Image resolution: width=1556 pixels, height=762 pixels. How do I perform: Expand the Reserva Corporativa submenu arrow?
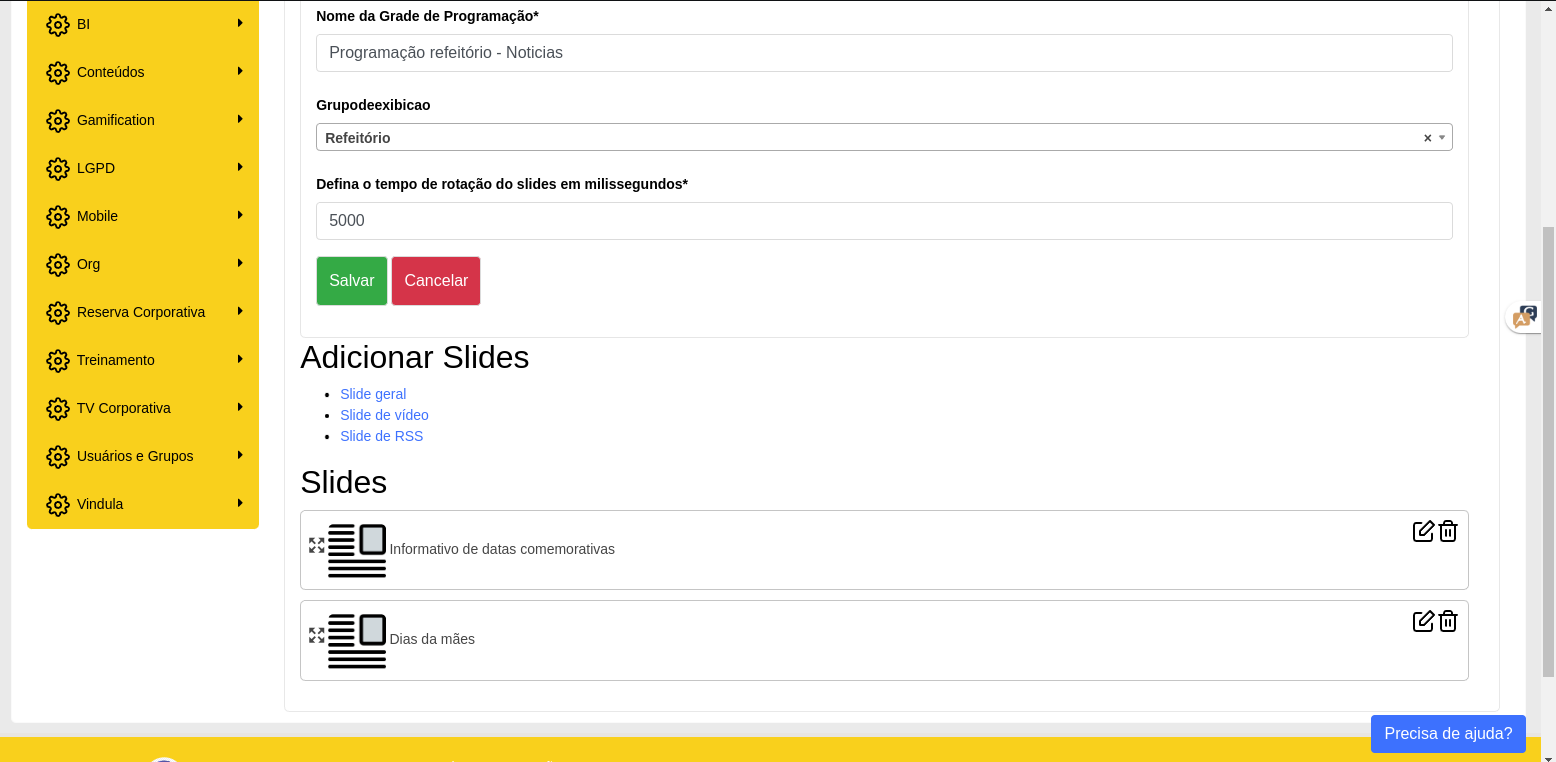click(240, 311)
